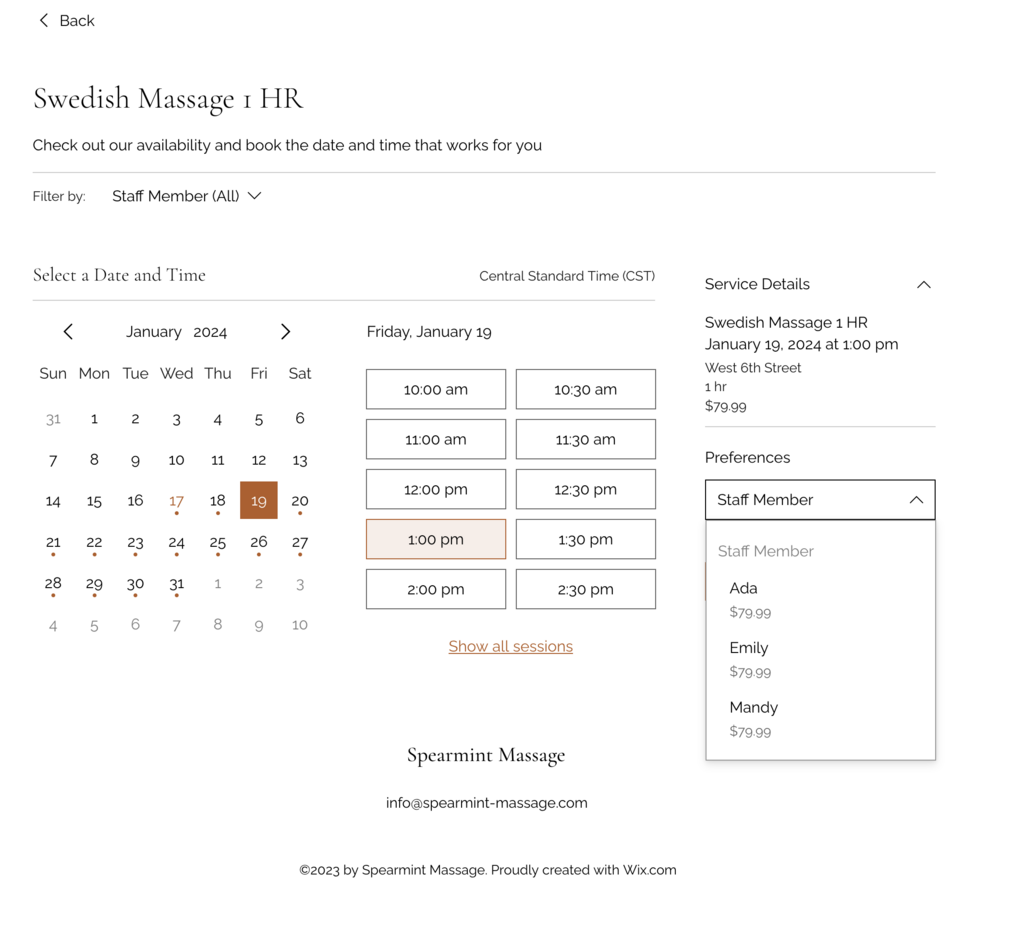Image resolution: width=1024 pixels, height=936 pixels.
Task: Choose Emily as staff member
Action: 820,659
